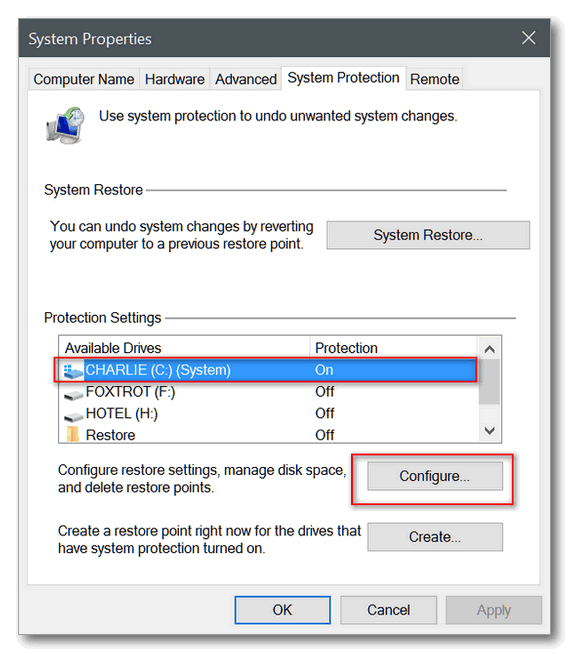Click the FOXTROT (F:) drive icon
The height and width of the screenshot is (654, 570).
point(73,394)
